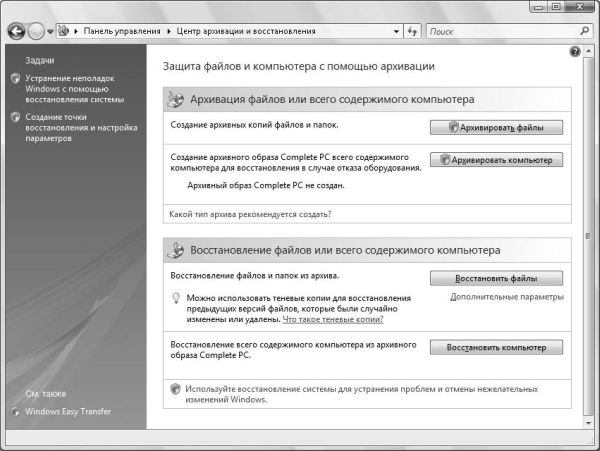600x451 pixels.
Task: Close the window
Action: (x=580, y=7)
